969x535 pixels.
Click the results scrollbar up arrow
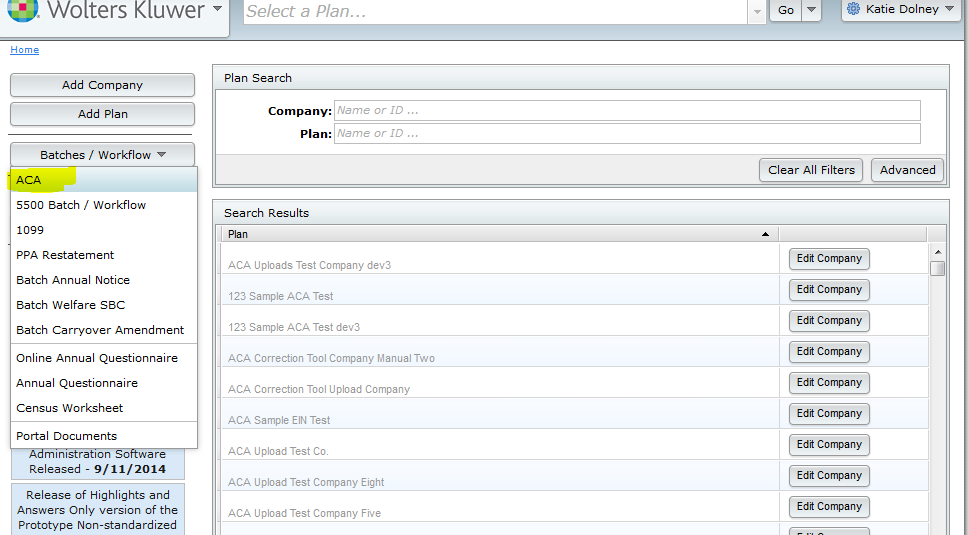937,251
